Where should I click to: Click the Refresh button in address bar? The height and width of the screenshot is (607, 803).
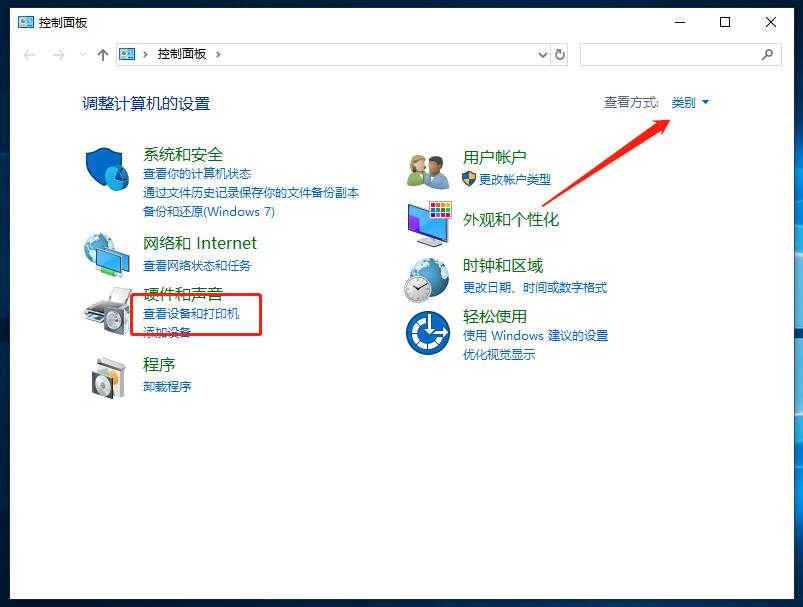[560, 54]
